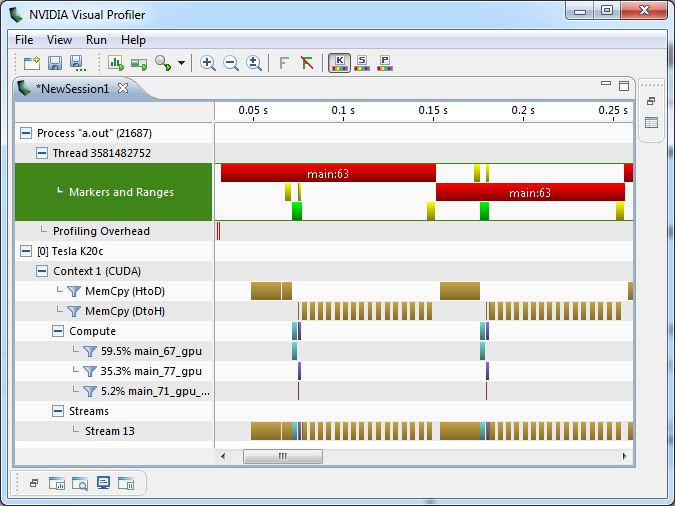Click filter icon for main_67_gpu
The width and height of the screenshot is (675, 506).
pos(90,351)
